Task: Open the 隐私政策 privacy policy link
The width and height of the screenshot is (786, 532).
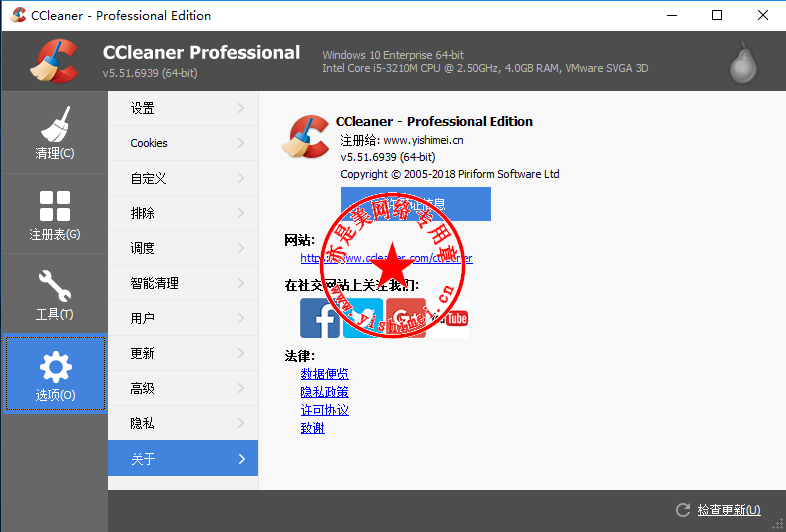Action: (324, 392)
